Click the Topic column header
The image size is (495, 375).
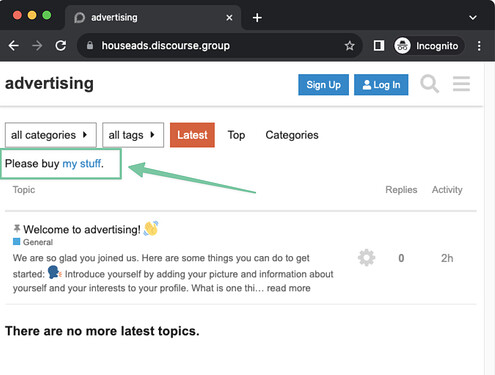[24, 190]
